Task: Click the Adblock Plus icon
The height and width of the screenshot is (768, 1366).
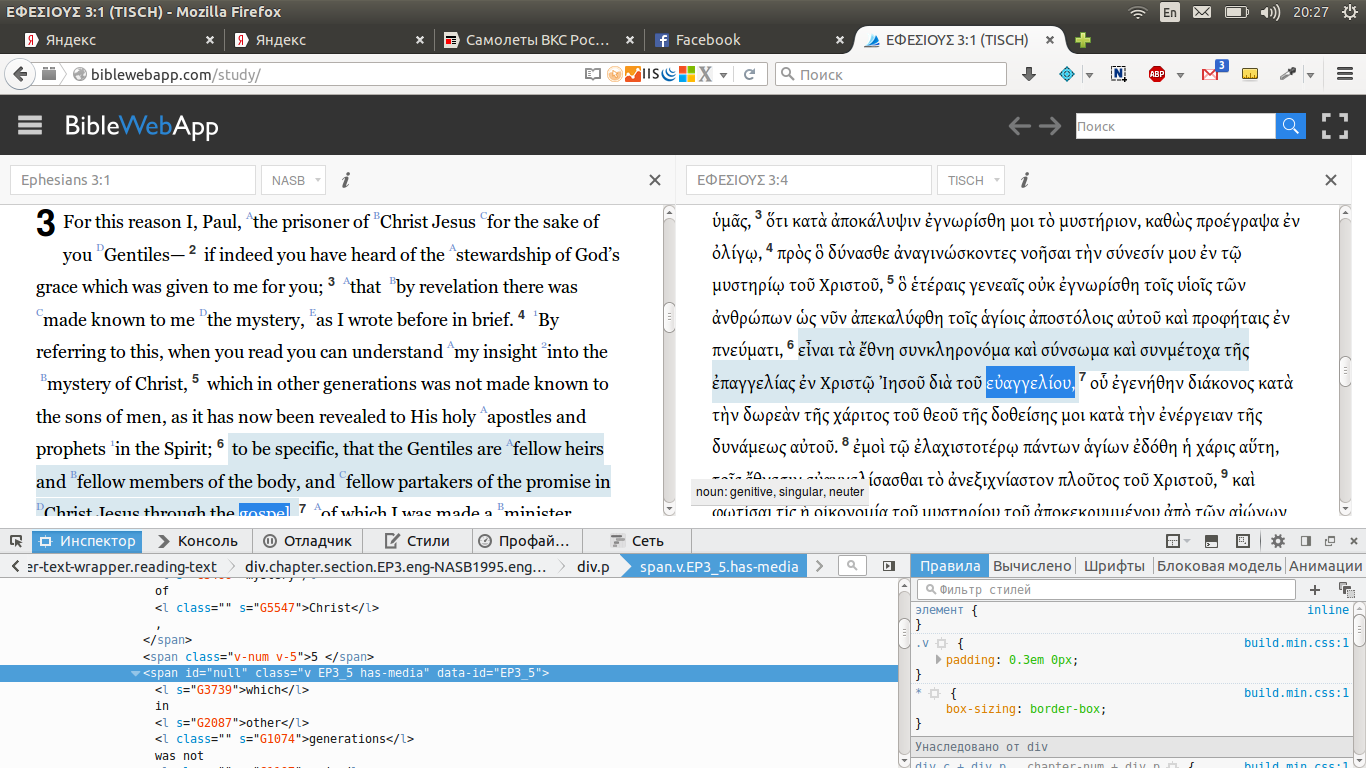Action: point(1157,74)
